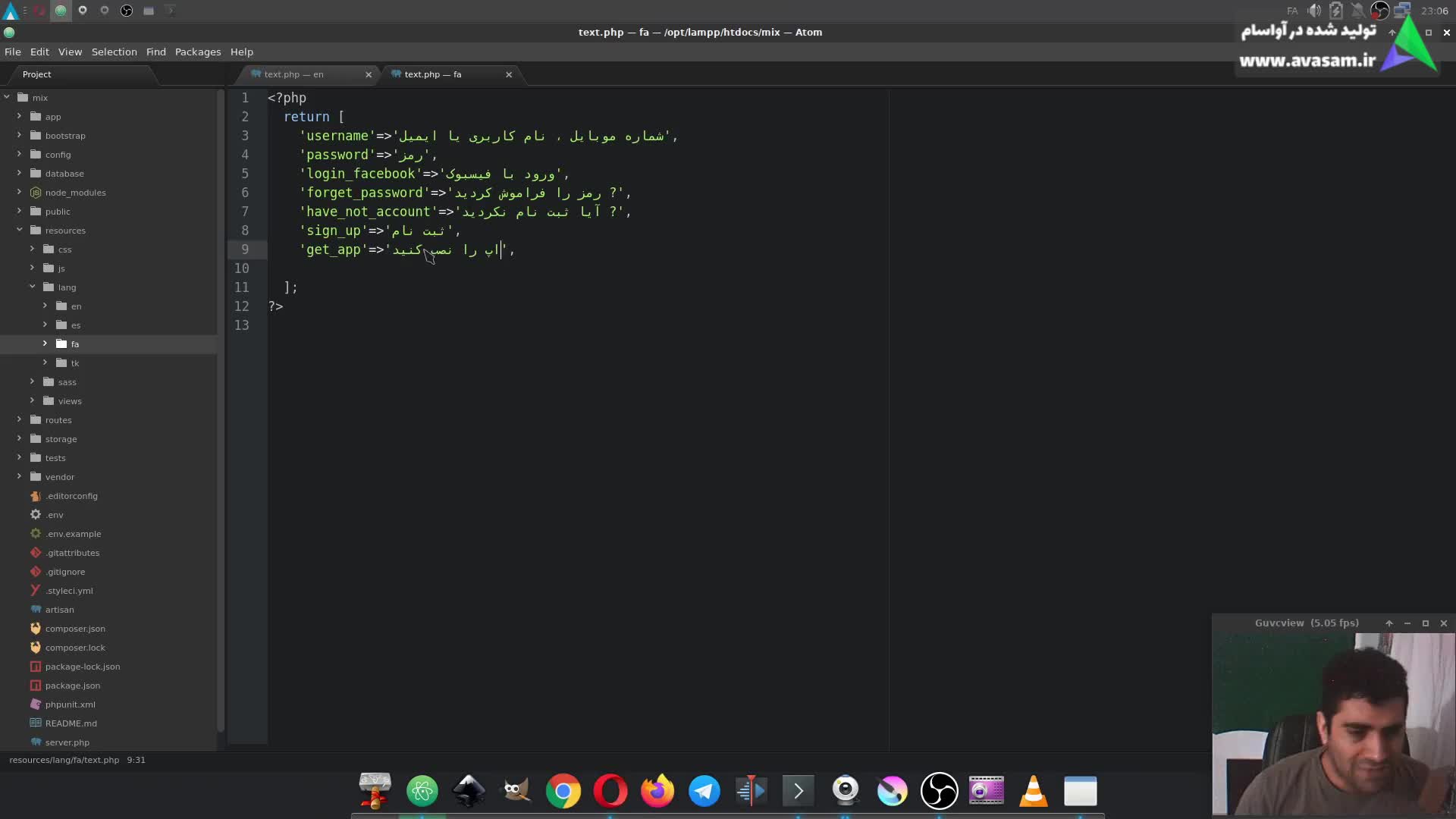The width and height of the screenshot is (1456, 819).
Task: Open the Atom editor dock icon
Action: coord(422,792)
